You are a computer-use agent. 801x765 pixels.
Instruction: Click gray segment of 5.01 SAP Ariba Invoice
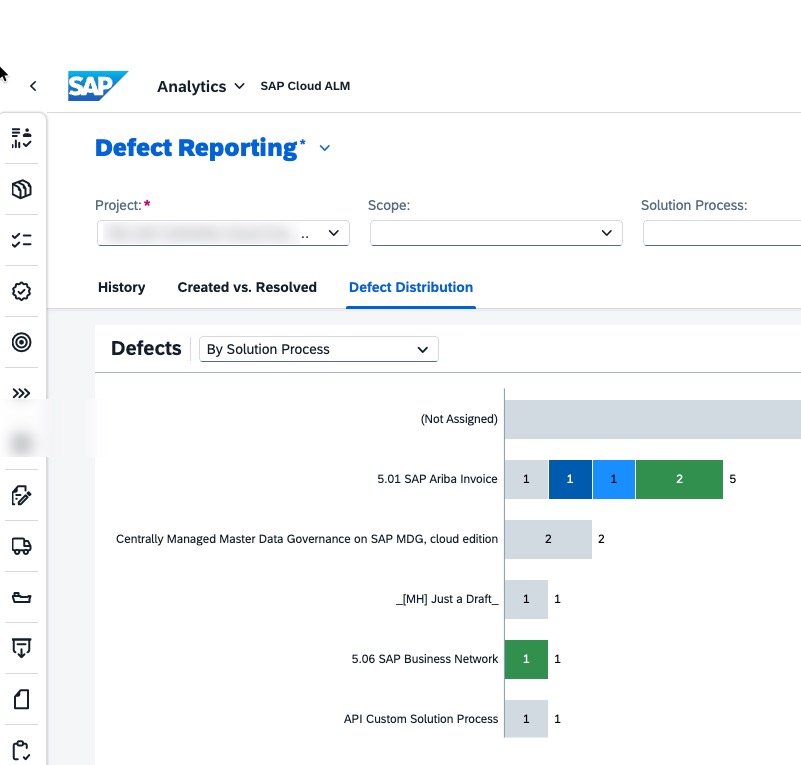tap(526, 479)
